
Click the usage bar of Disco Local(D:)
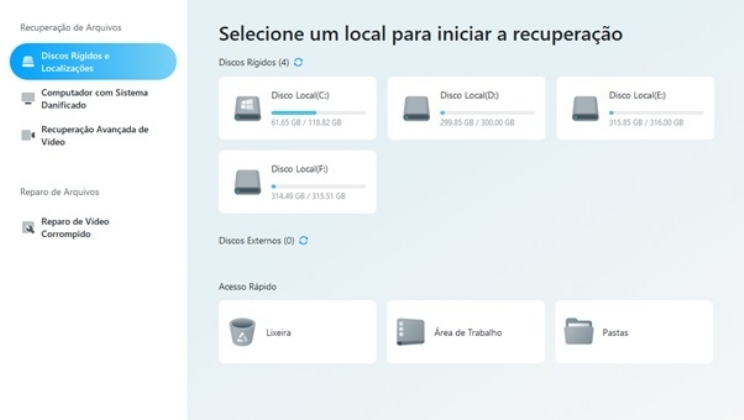487,113
